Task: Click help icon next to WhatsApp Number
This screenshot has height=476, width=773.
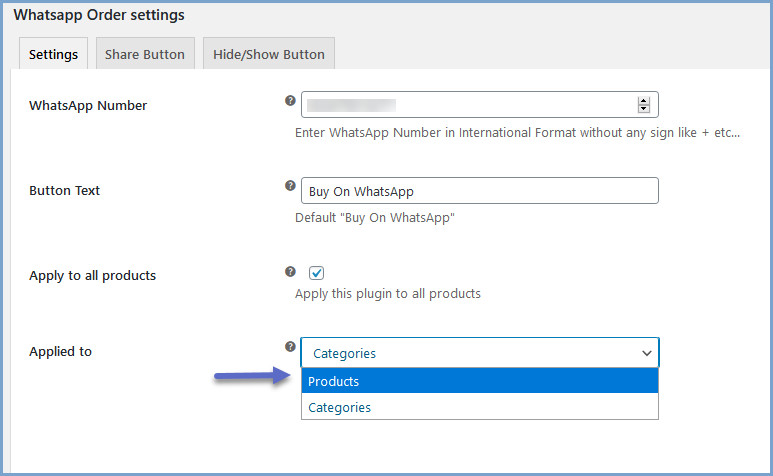Action: [290, 100]
